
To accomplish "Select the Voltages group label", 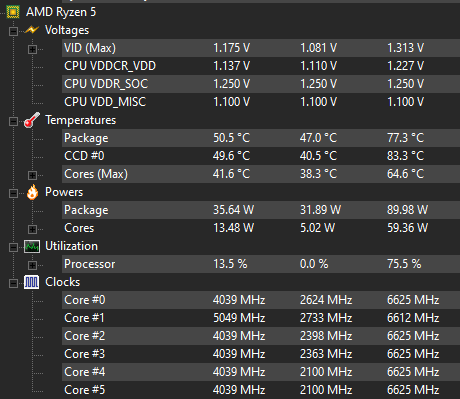I will click(x=67, y=30).
